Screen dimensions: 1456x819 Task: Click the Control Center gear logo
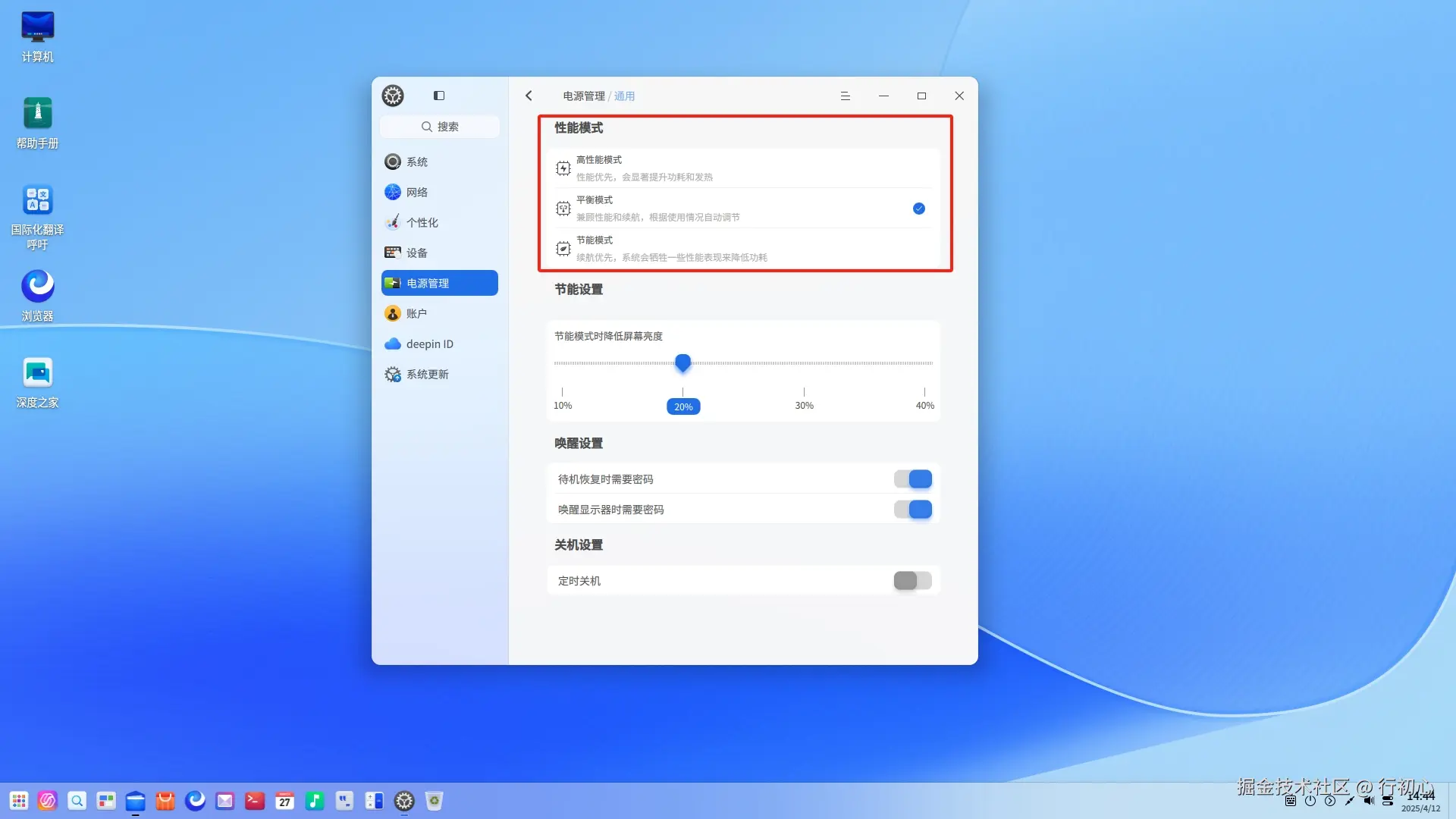tap(393, 96)
